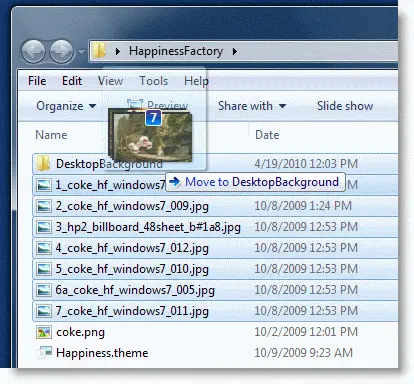This screenshot has width=414, height=384.
Task: Click the folder icon in address bar
Action: 99,51
